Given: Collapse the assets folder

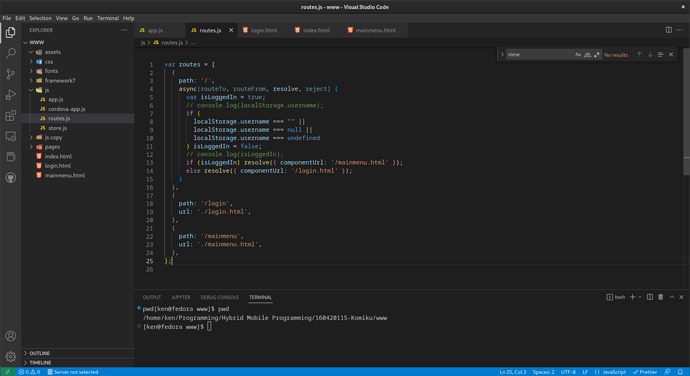Looking at the screenshot, I should (x=31, y=52).
